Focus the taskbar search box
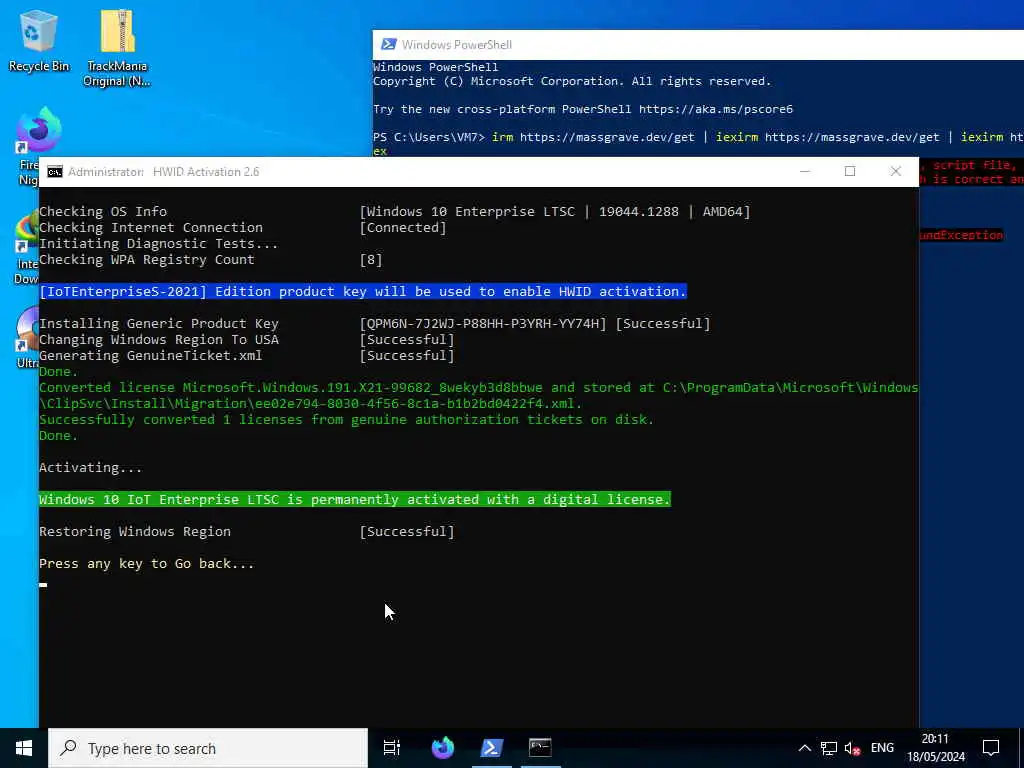The width and height of the screenshot is (1024, 768). coord(208,748)
